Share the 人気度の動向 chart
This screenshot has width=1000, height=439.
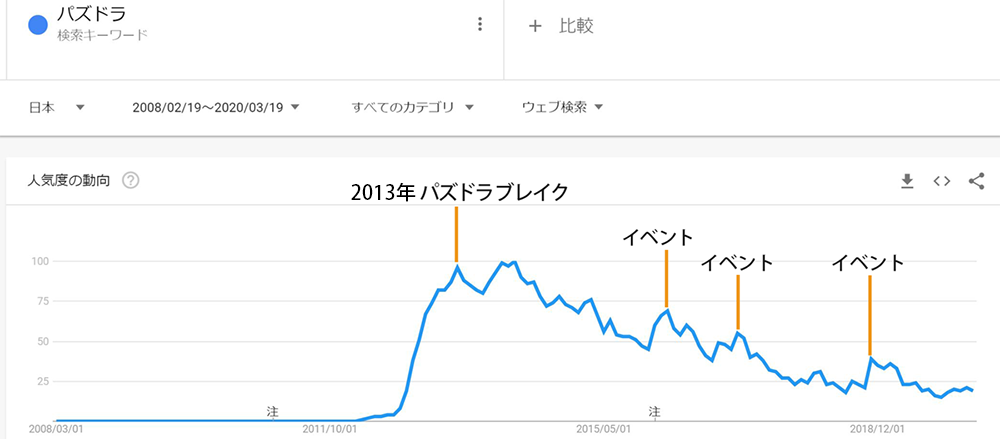976,181
